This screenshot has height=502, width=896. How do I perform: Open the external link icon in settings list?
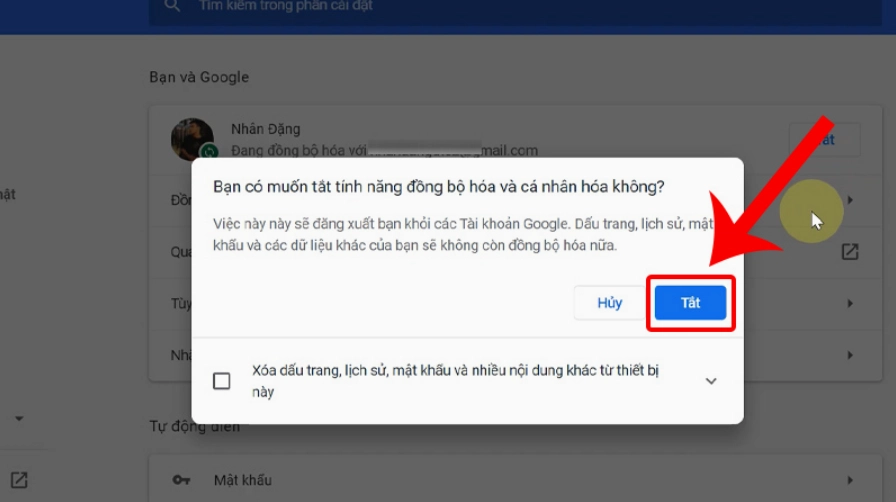coord(850,252)
